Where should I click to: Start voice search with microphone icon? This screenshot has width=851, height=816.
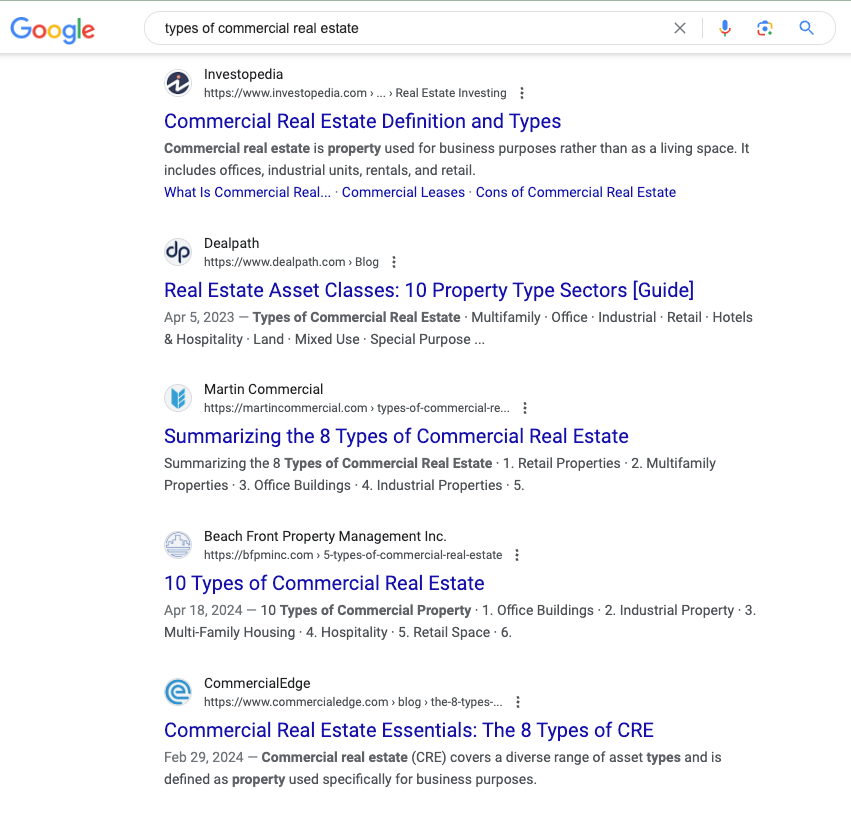tap(725, 28)
